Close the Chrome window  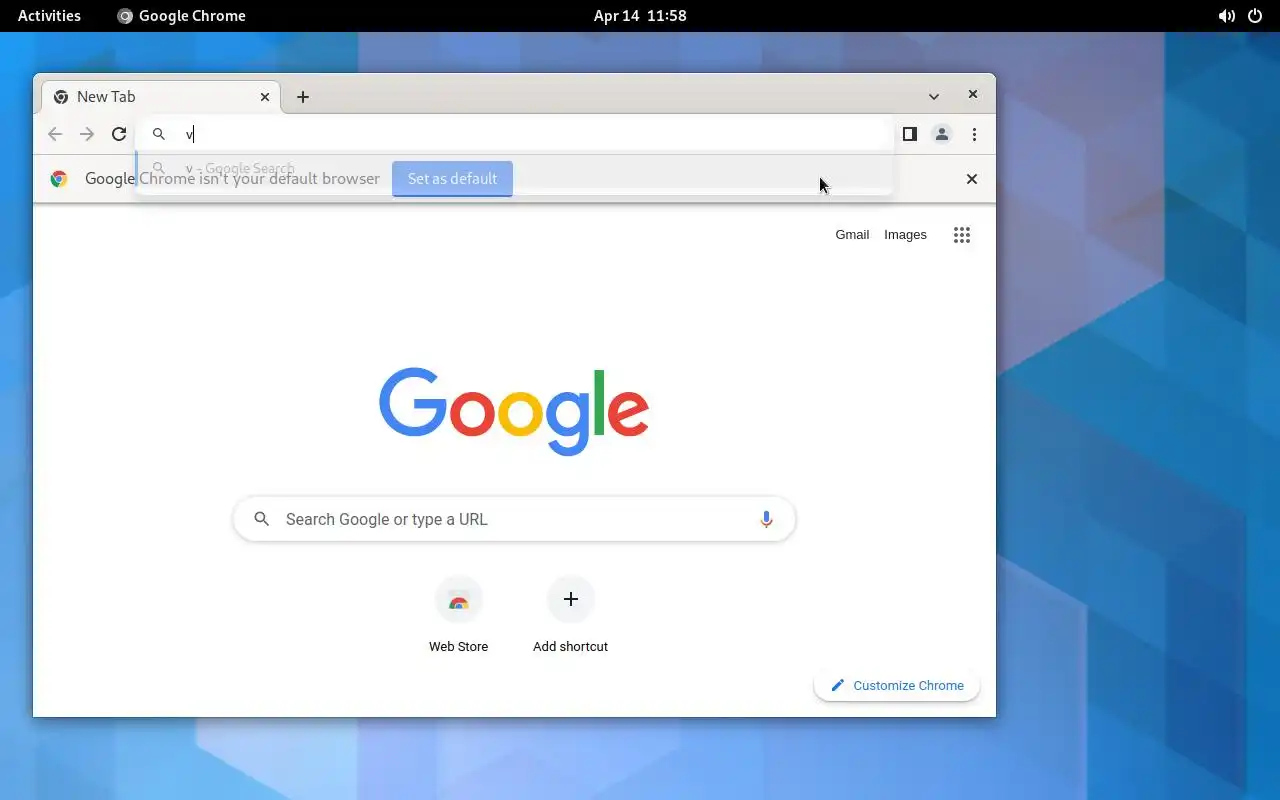point(972,94)
